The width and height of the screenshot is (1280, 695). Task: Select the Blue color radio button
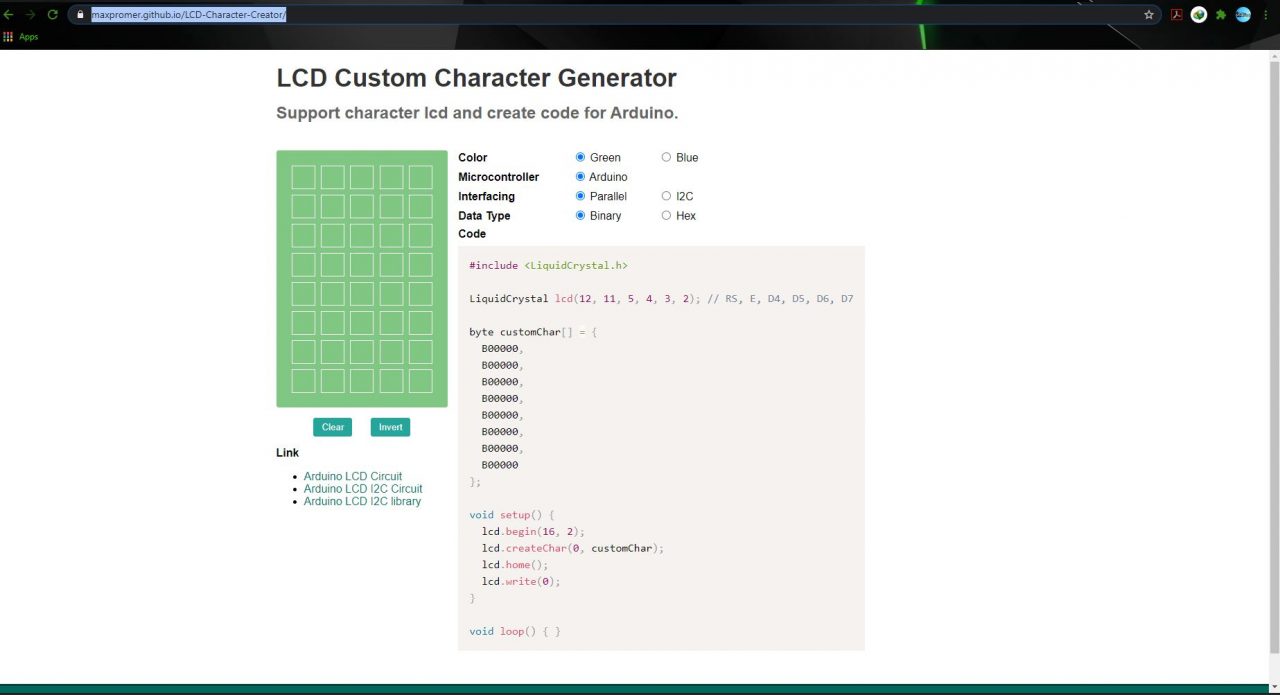666,157
